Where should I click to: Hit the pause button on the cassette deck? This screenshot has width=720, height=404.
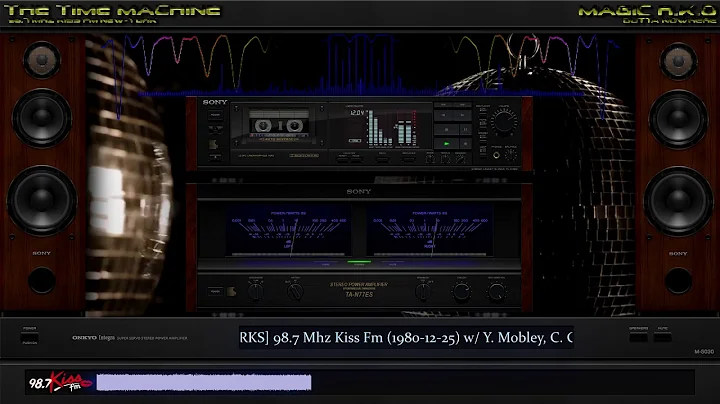[x=466, y=129]
